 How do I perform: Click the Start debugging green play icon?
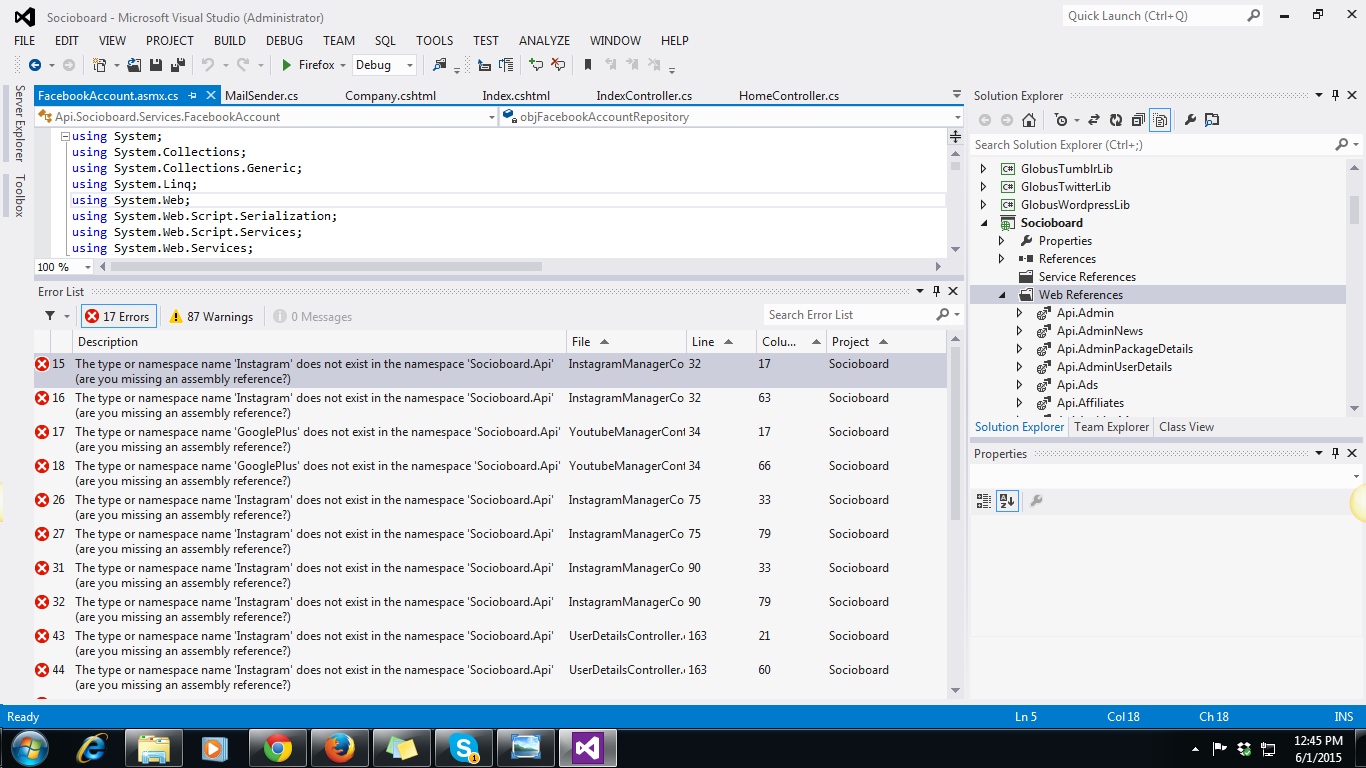(286, 65)
